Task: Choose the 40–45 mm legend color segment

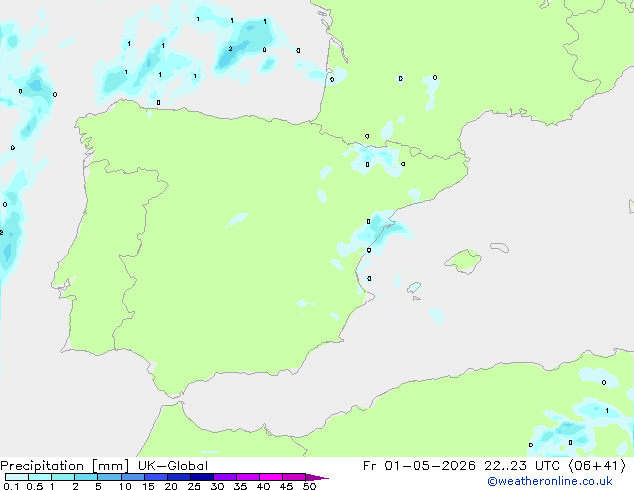Action: tap(271, 477)
